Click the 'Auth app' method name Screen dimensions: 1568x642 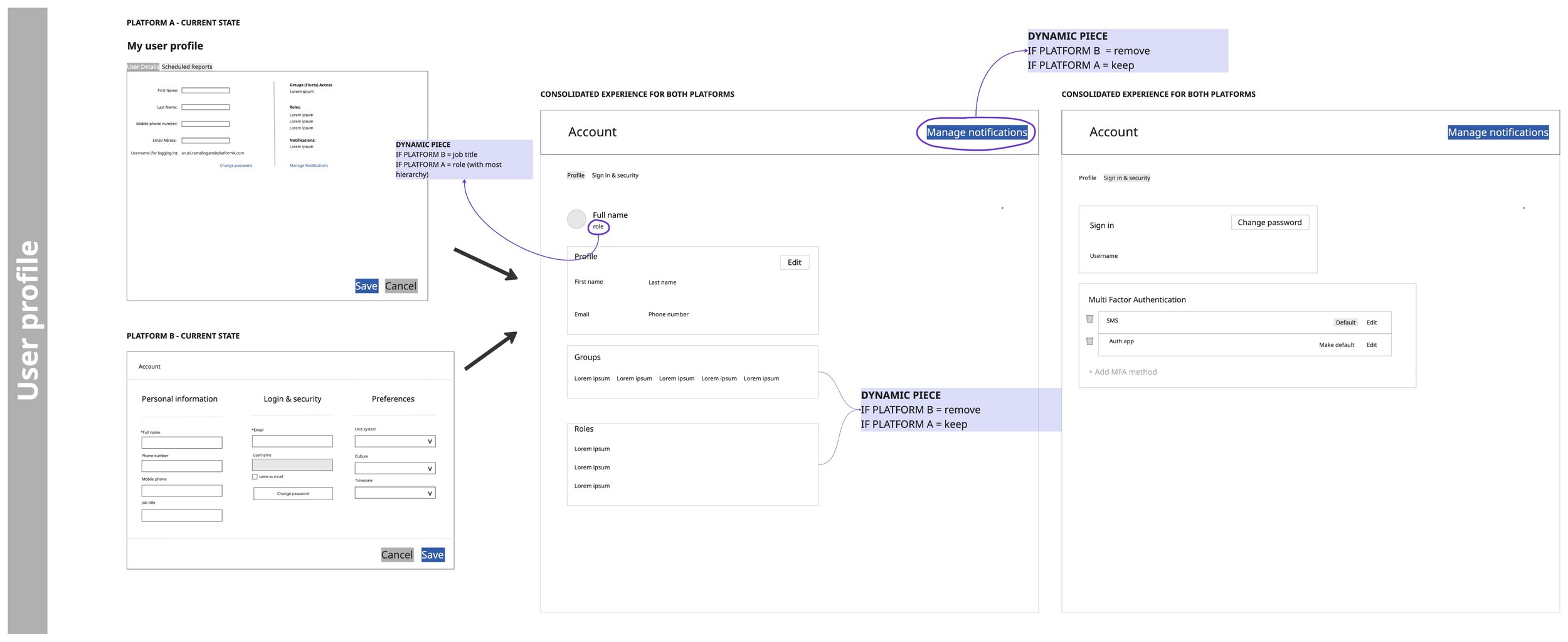coord(1121,341)
